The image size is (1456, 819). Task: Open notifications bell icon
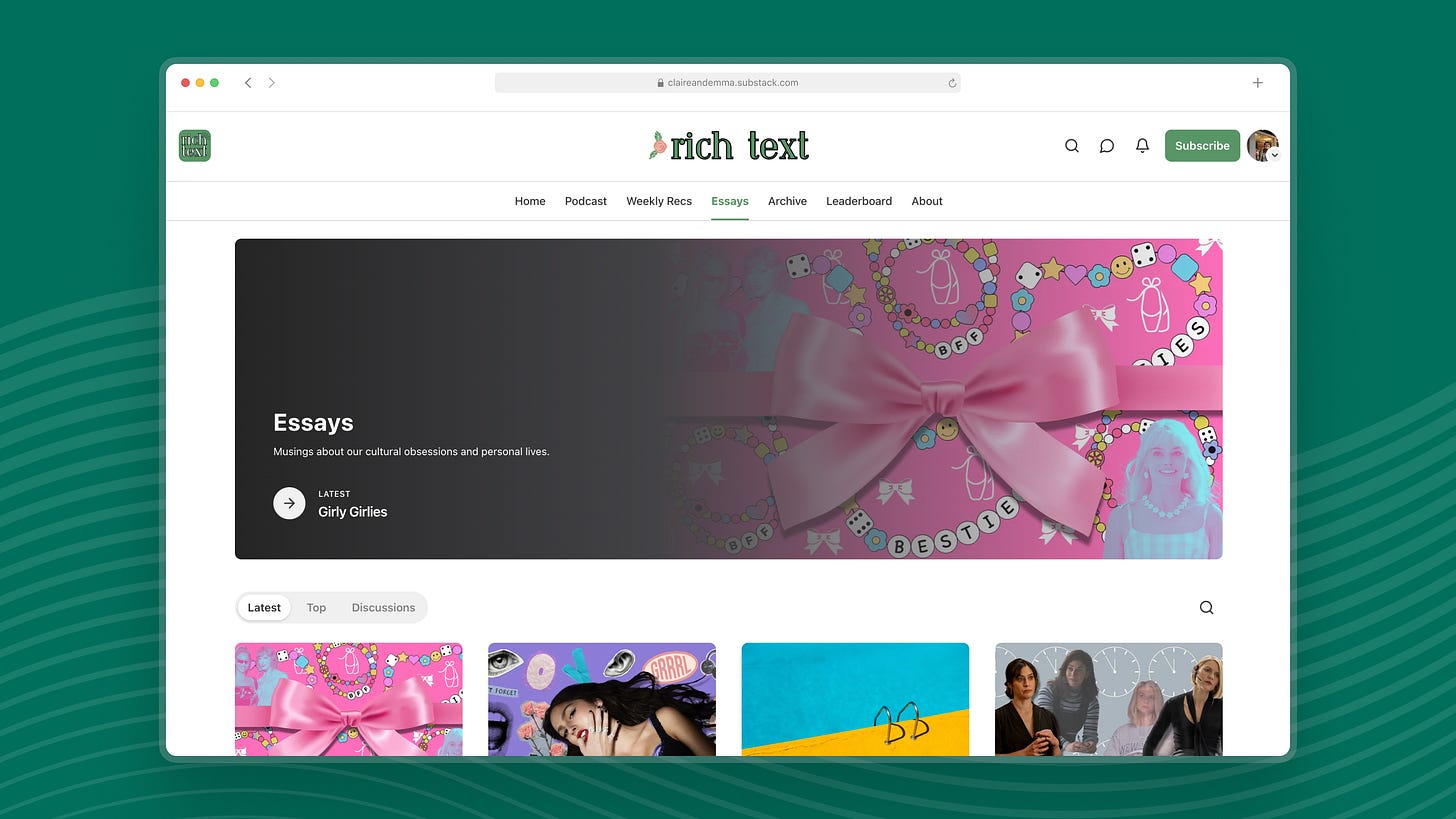[x=1142, y=146]
